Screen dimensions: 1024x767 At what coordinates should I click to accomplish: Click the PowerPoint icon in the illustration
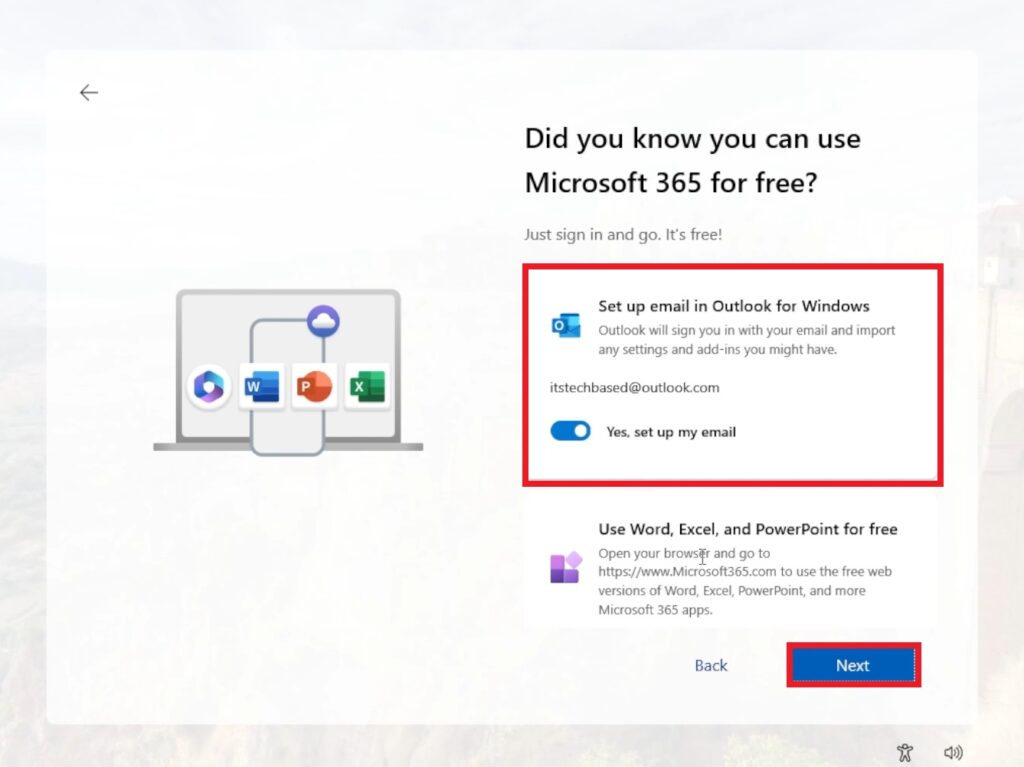[x=313, y=386]
